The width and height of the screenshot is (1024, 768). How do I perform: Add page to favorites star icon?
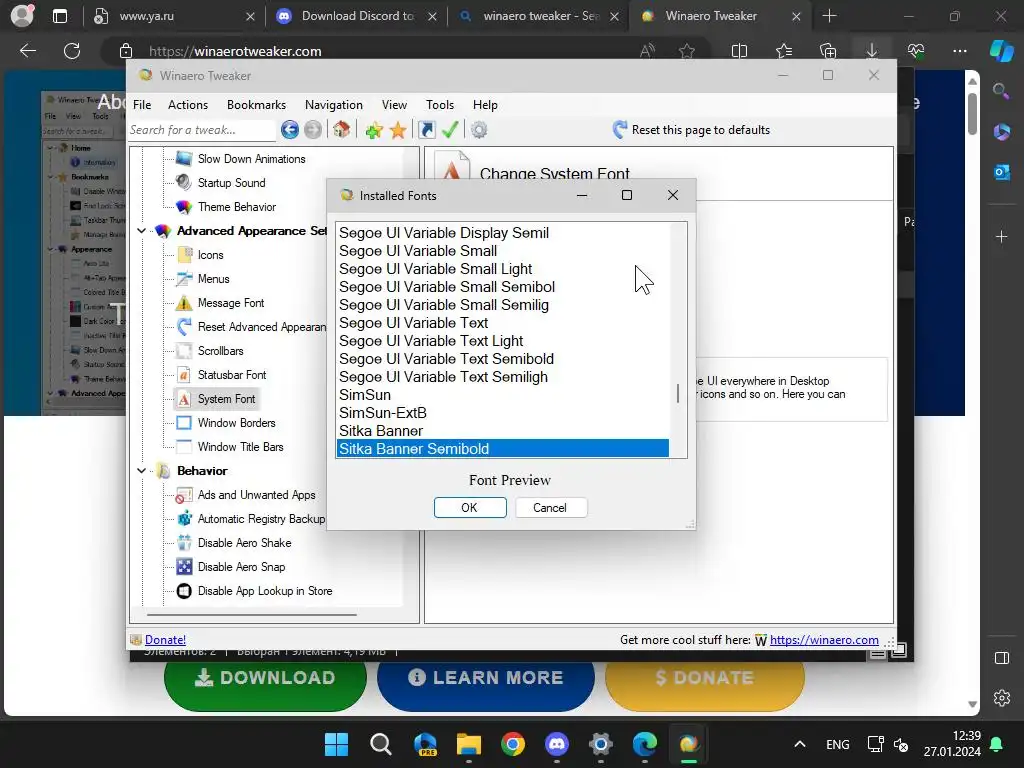[x=686, y=51]
